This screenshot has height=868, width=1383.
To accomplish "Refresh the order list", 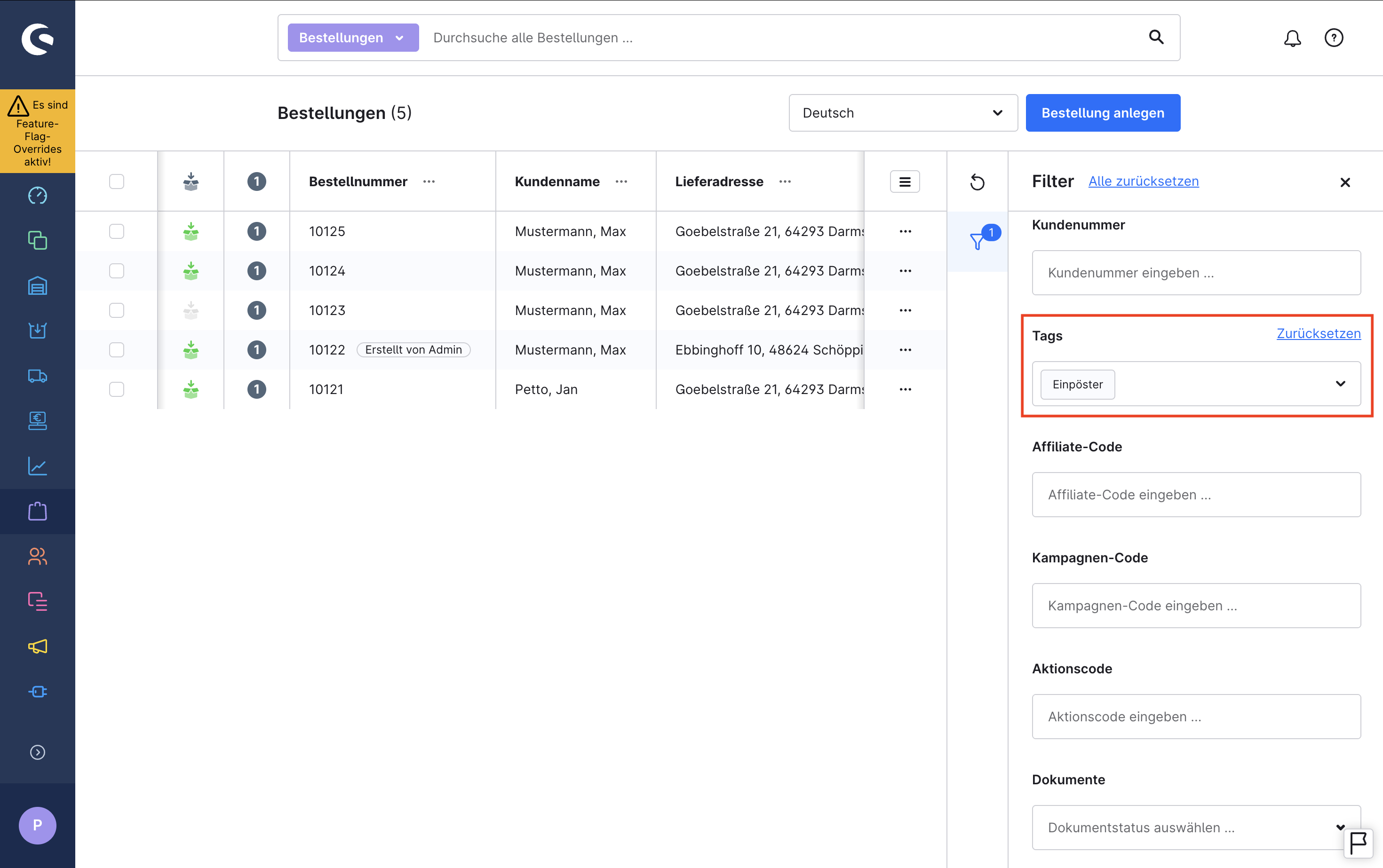I will pyautogui.click(x=977, y=182).
